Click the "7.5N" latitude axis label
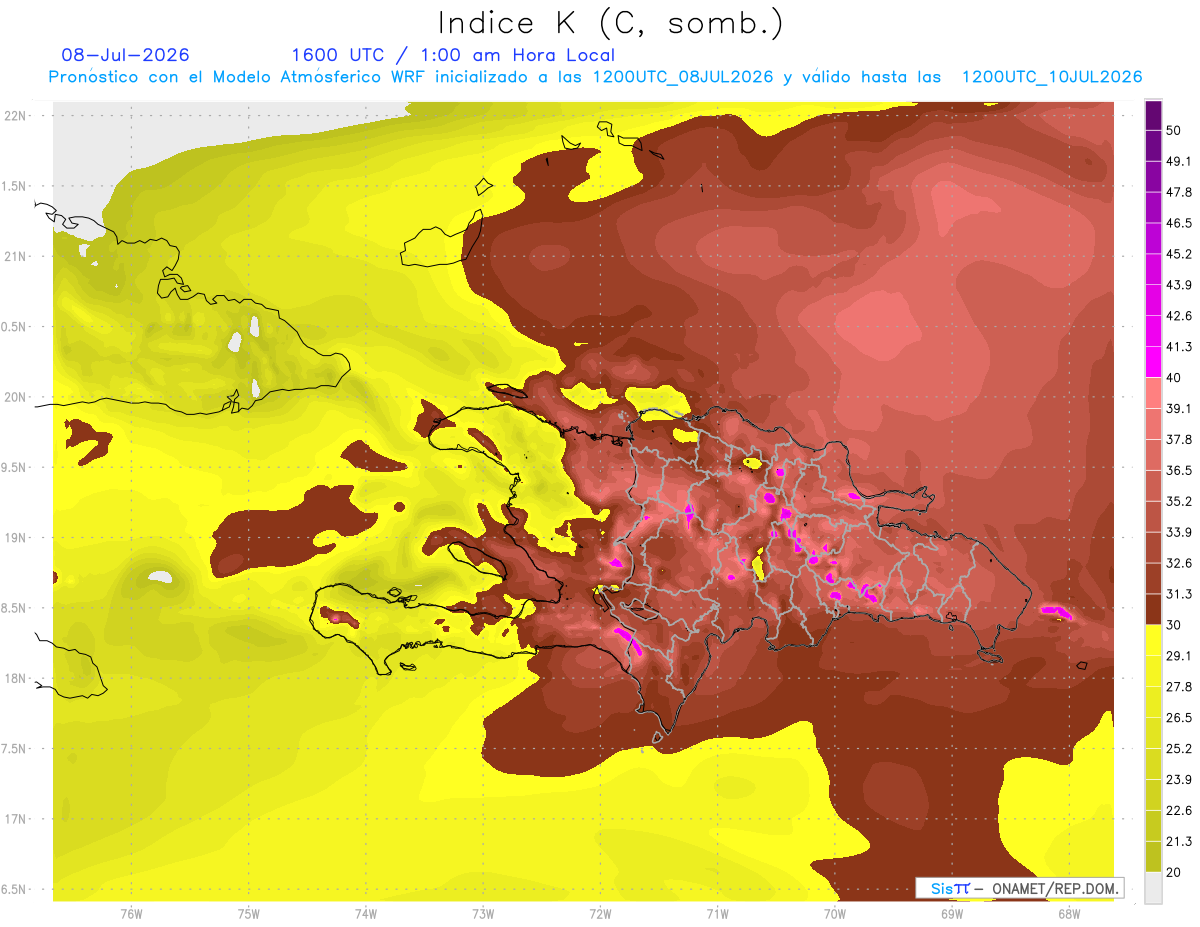The image size is (1200, 927). 15,750
